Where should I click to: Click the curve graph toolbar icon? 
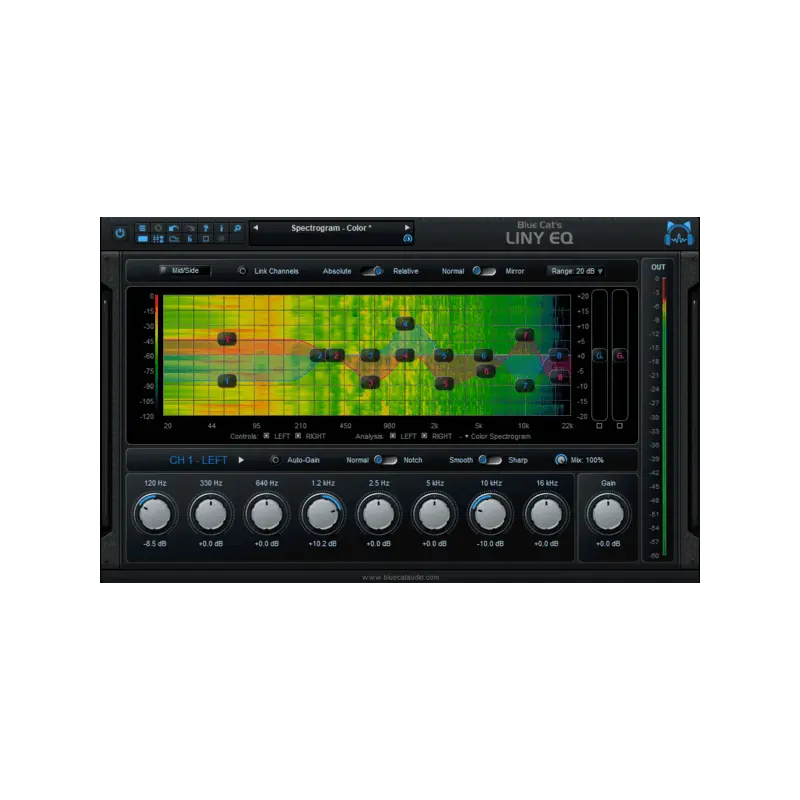pyautogui.click(x=174, y=239)
